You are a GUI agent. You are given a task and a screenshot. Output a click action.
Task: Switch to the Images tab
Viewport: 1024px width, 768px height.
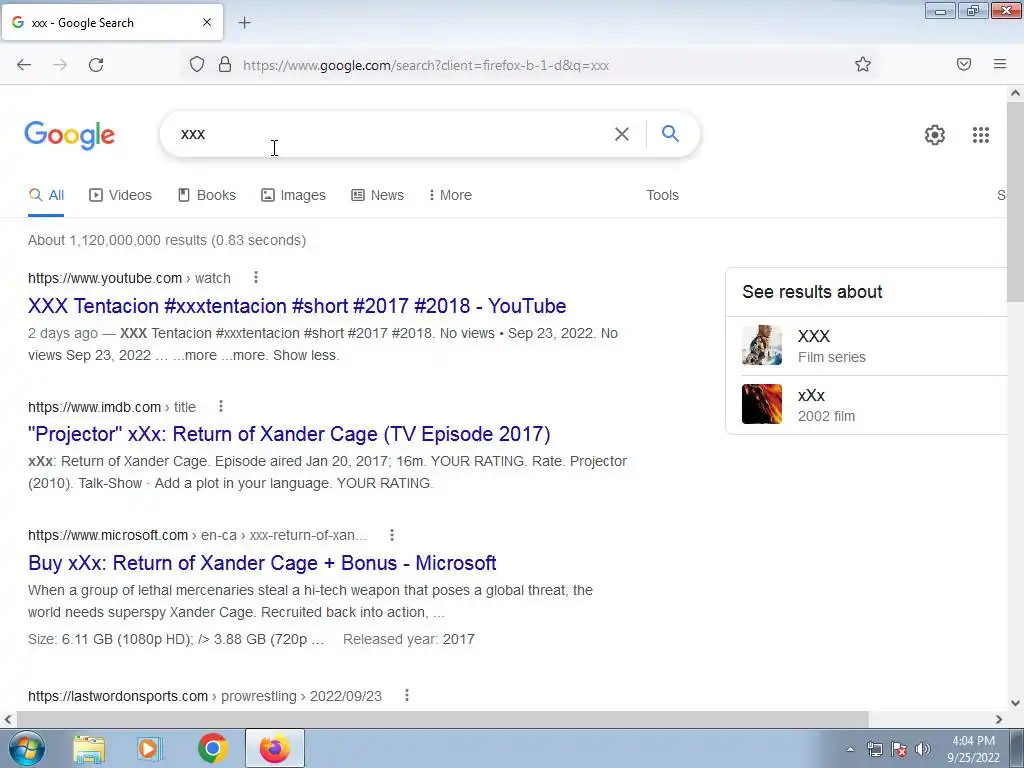(x=293, y=195)
